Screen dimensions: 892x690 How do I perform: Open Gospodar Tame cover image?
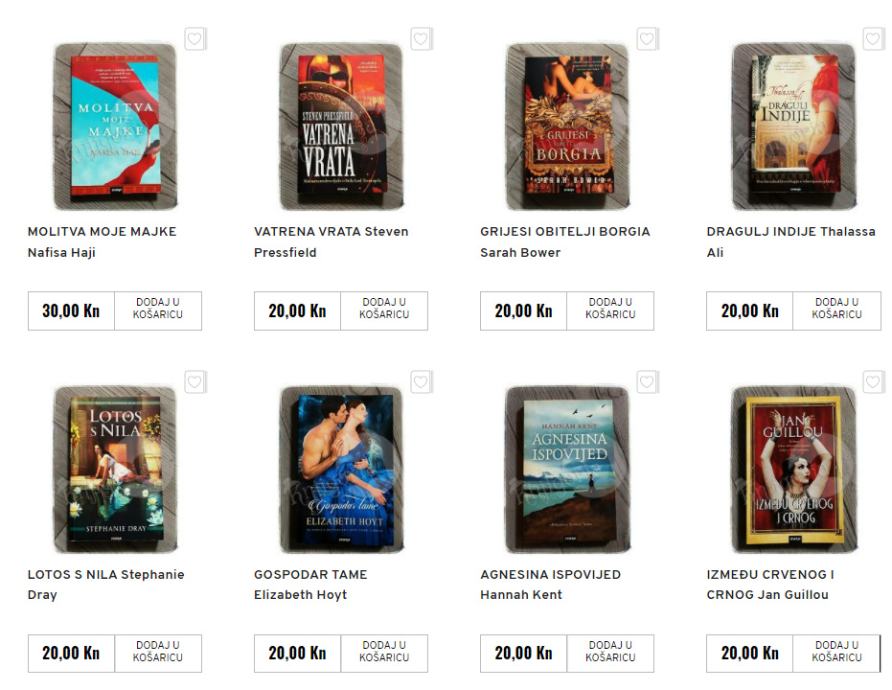coord(341,469)
